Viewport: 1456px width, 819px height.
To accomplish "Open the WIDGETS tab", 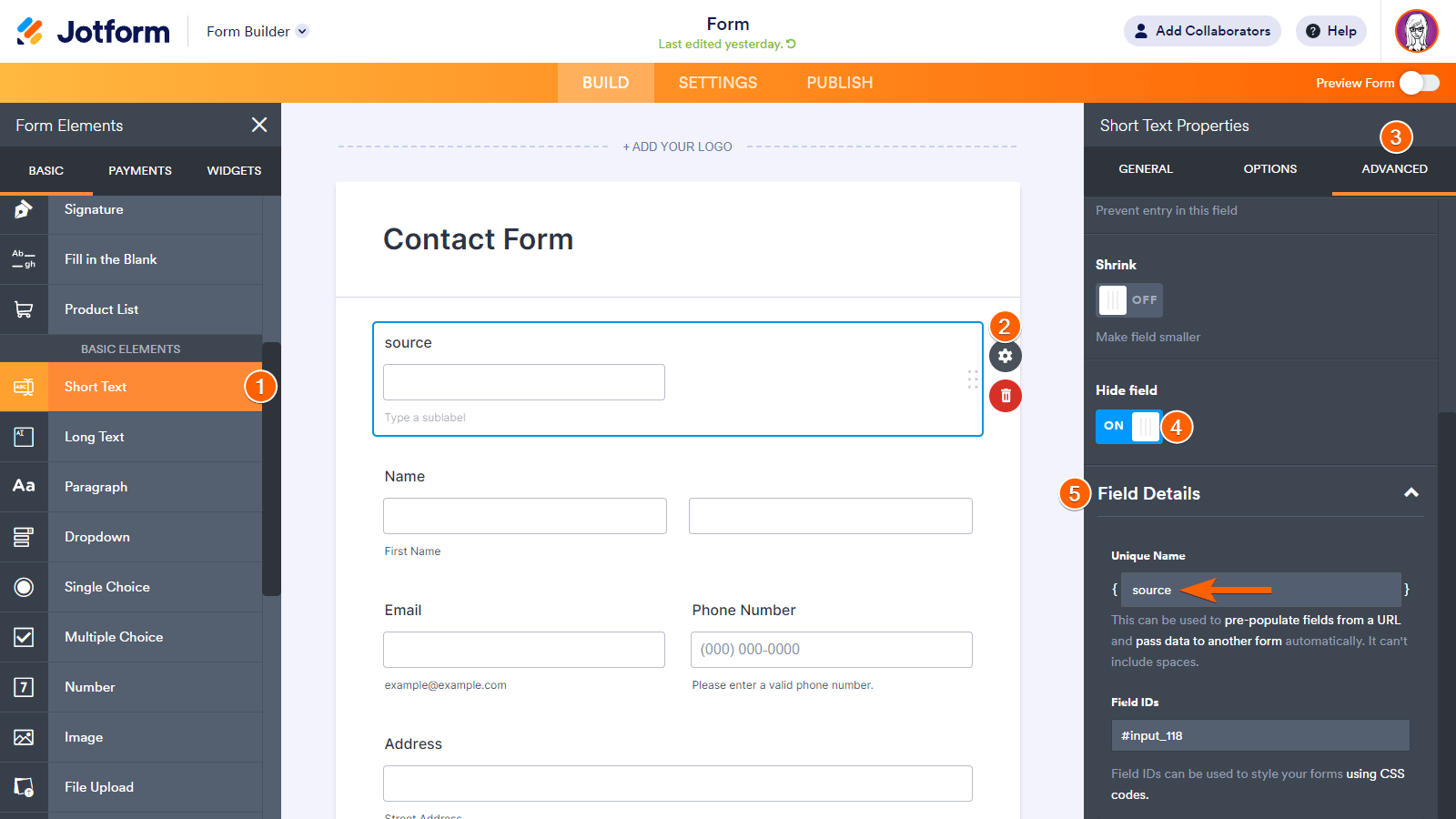I will [x=234, y=170].
